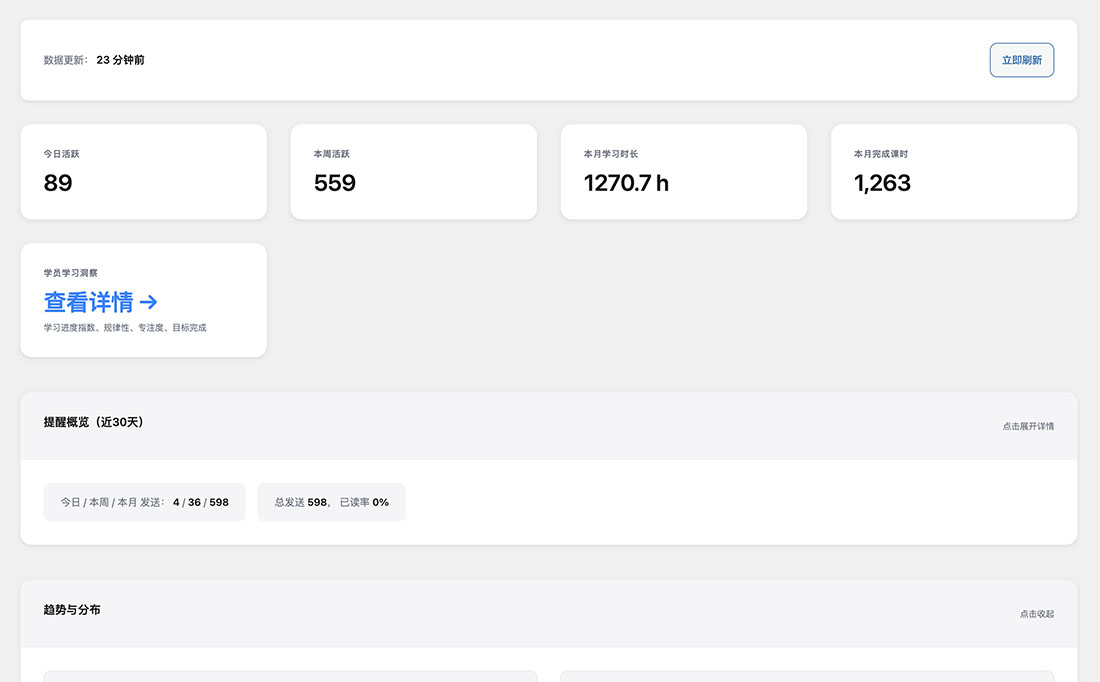1100x682 pixels.
Task: Click the 学习进度指数、规律性 description text
Action: tap(125, 328)
